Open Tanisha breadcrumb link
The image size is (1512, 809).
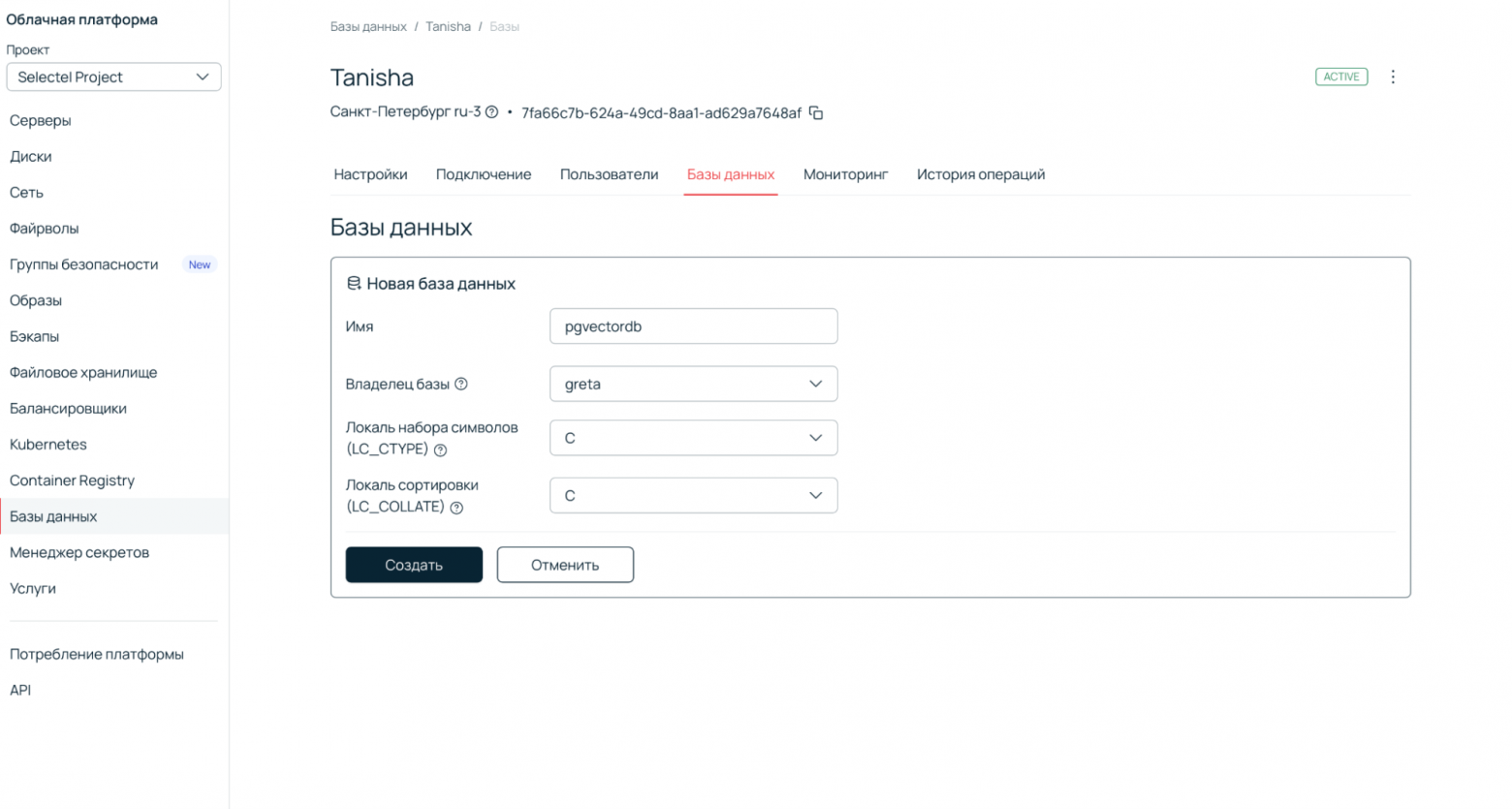(x=448, y=26)
